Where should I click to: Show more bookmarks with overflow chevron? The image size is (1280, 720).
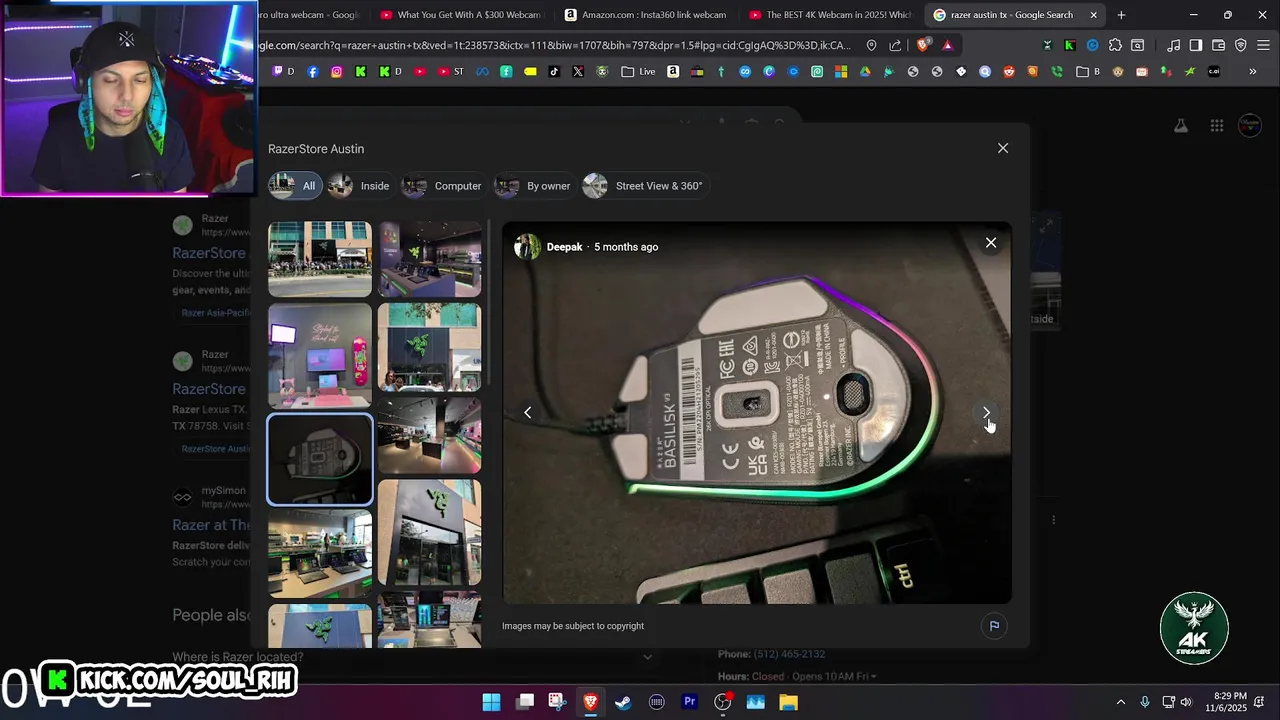point(1253,72)
